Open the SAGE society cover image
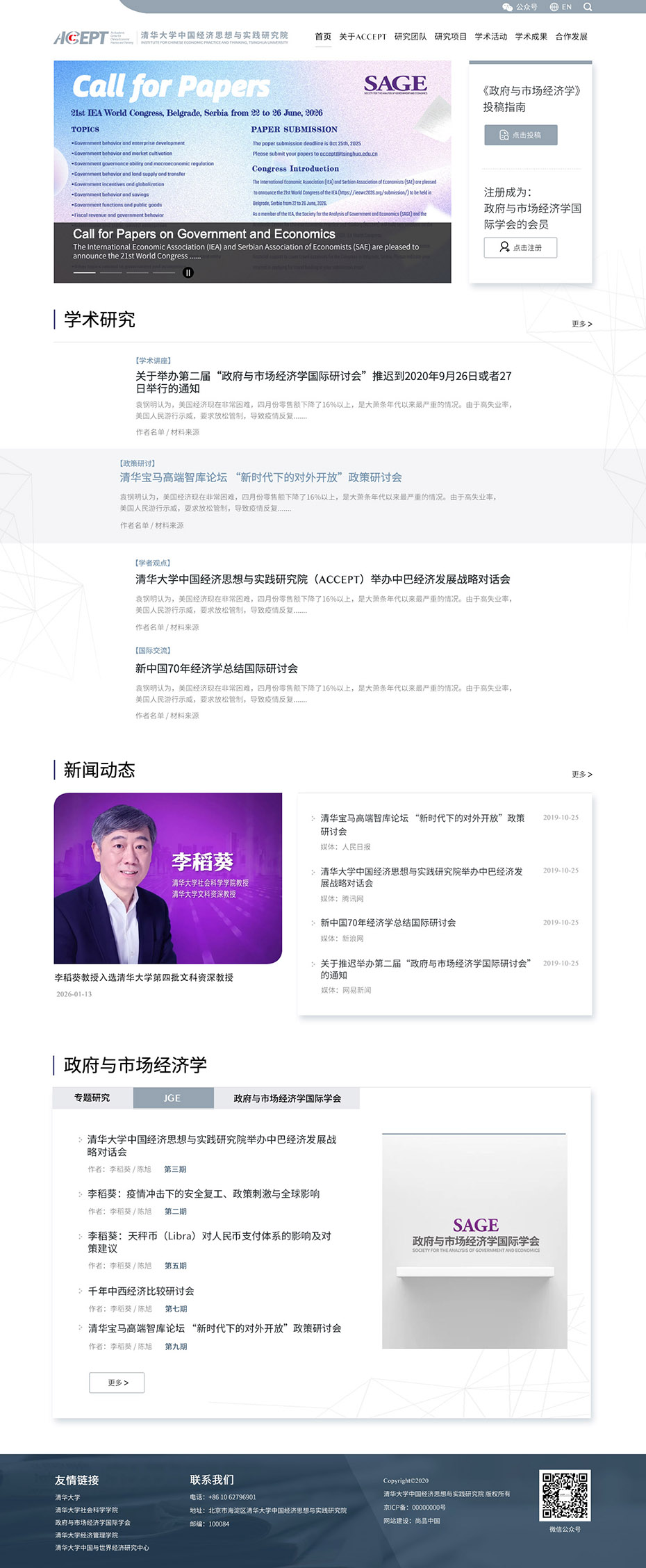The image size is (646, 1568). tap(474, 1241)
